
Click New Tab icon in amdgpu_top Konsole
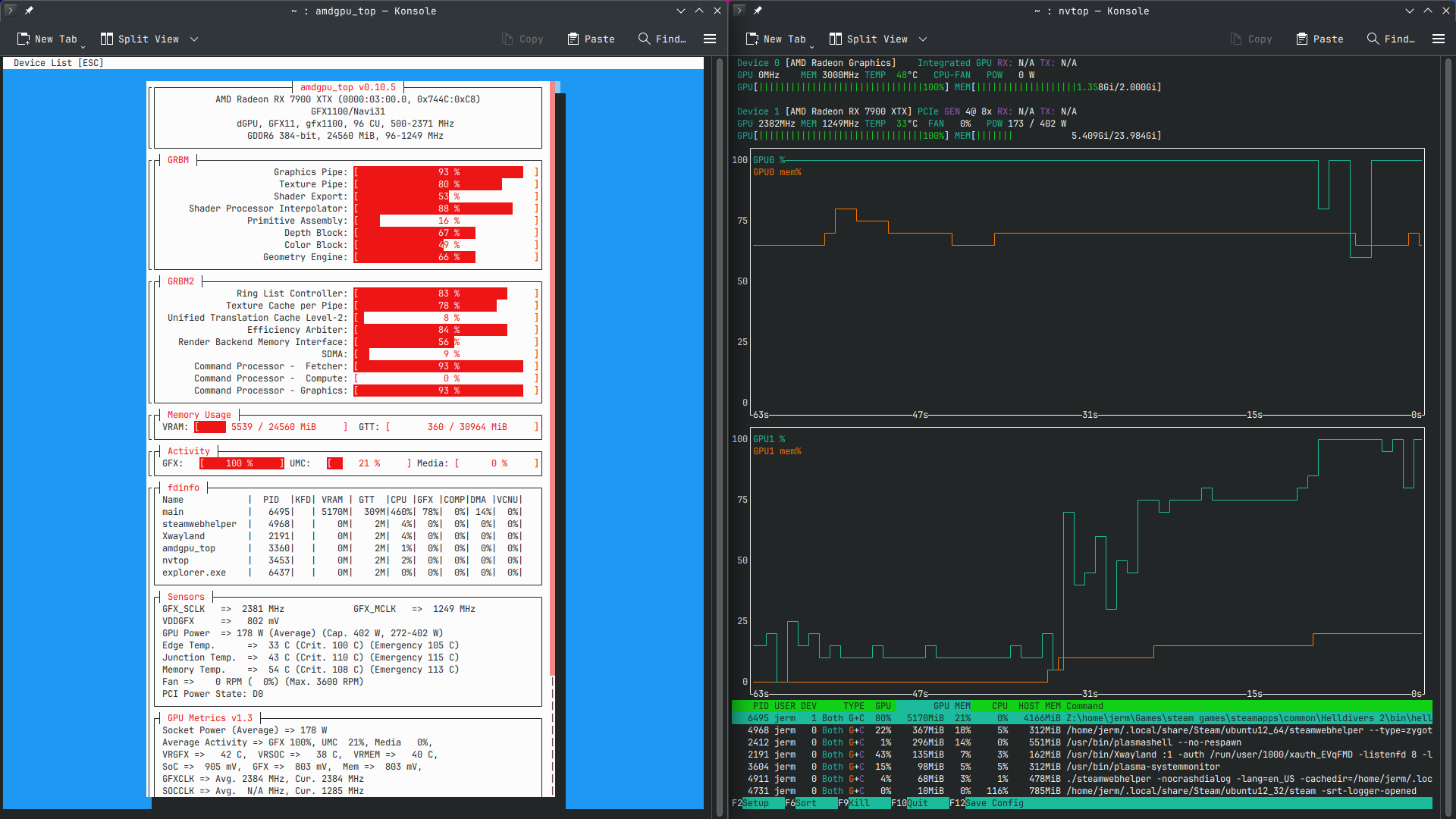pyautogui.click(x=24, y=39)
